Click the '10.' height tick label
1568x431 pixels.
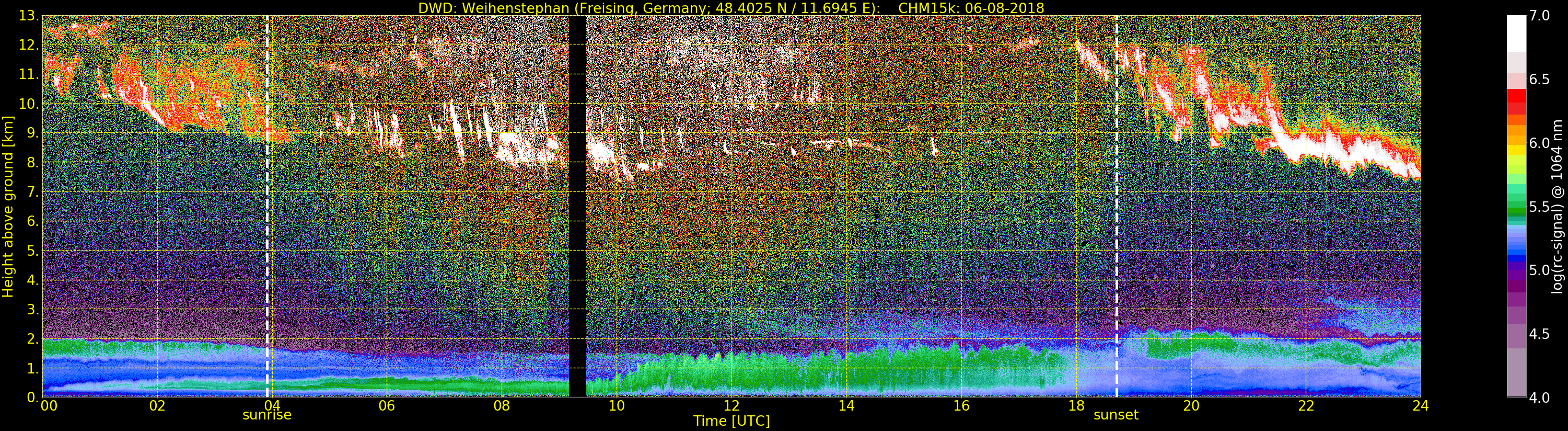pos(29,104)
